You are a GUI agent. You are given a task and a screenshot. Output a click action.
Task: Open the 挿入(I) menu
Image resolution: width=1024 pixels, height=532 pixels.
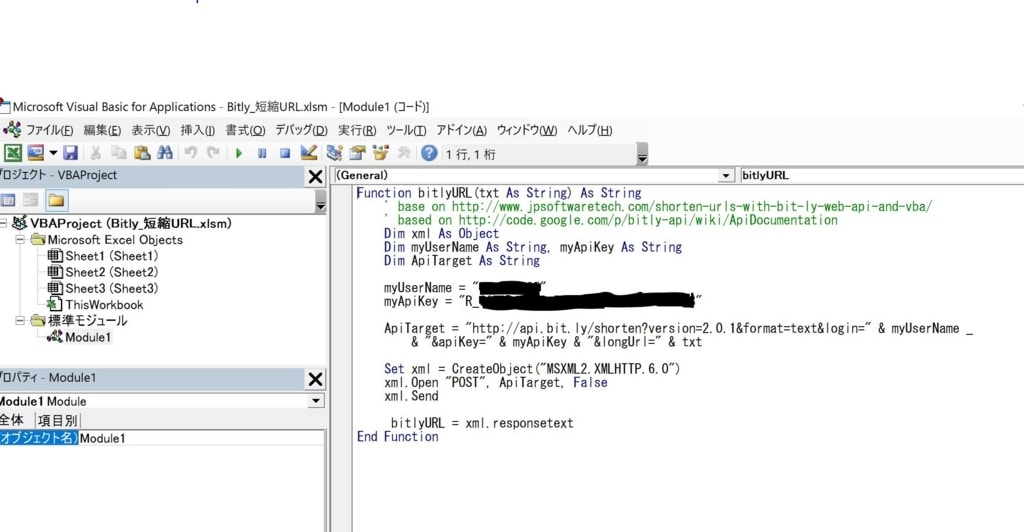198,131
